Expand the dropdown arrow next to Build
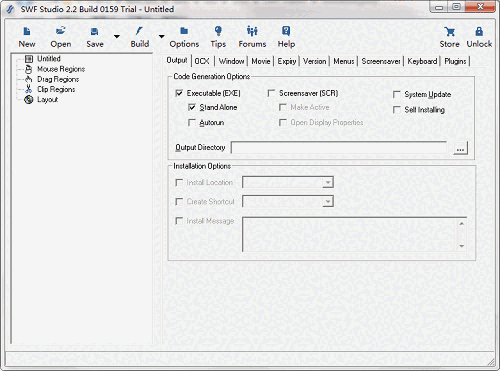This screenshot has width=500, height=371. 161,36
